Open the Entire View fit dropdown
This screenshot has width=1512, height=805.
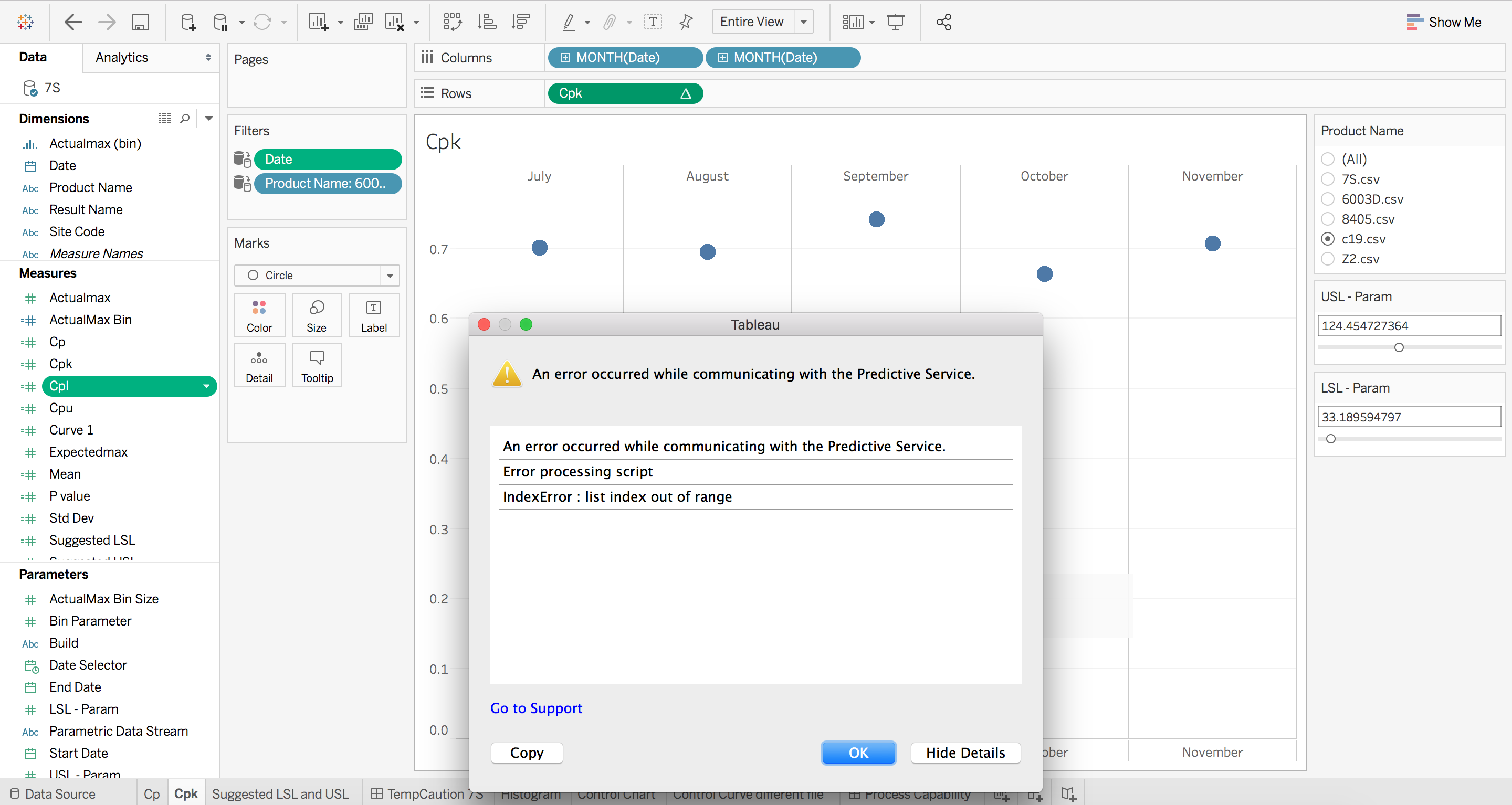tap(804, 22)
